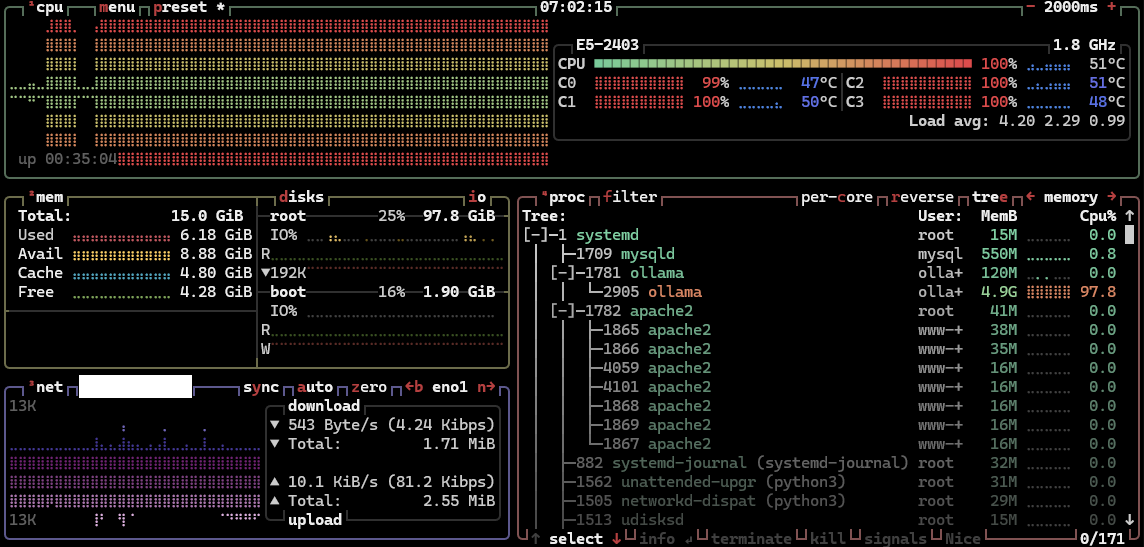
Task: Click the User column header
Action: point(940,216)
